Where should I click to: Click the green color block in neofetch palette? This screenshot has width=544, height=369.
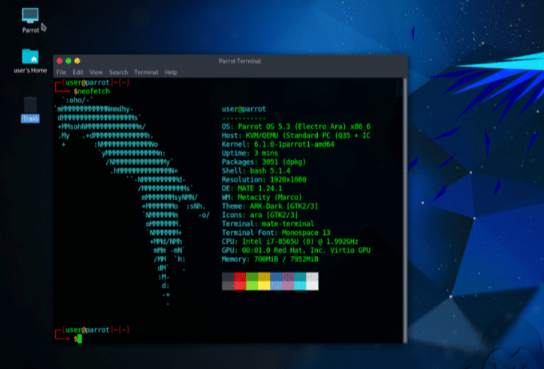point(252,281)
